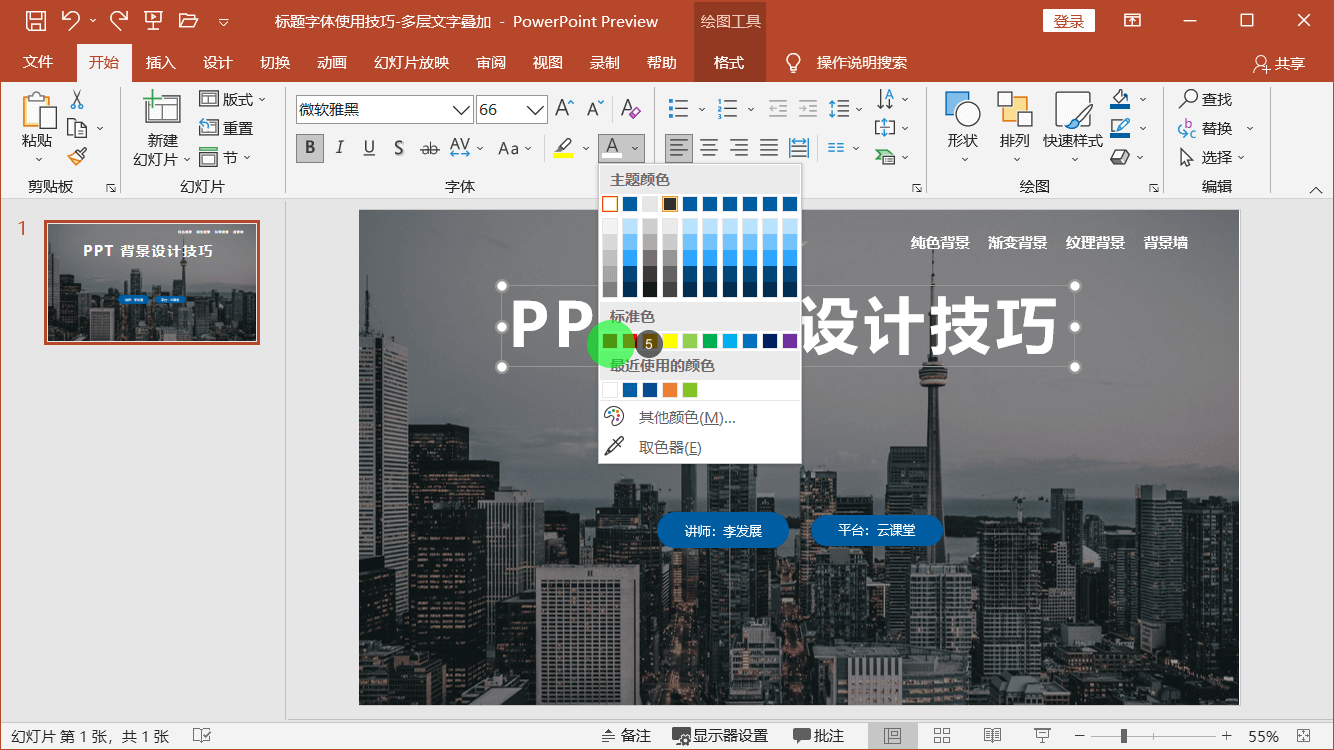Toggle Bold formatting
Screen dimensions: 1334x750
tap(310, 148)
